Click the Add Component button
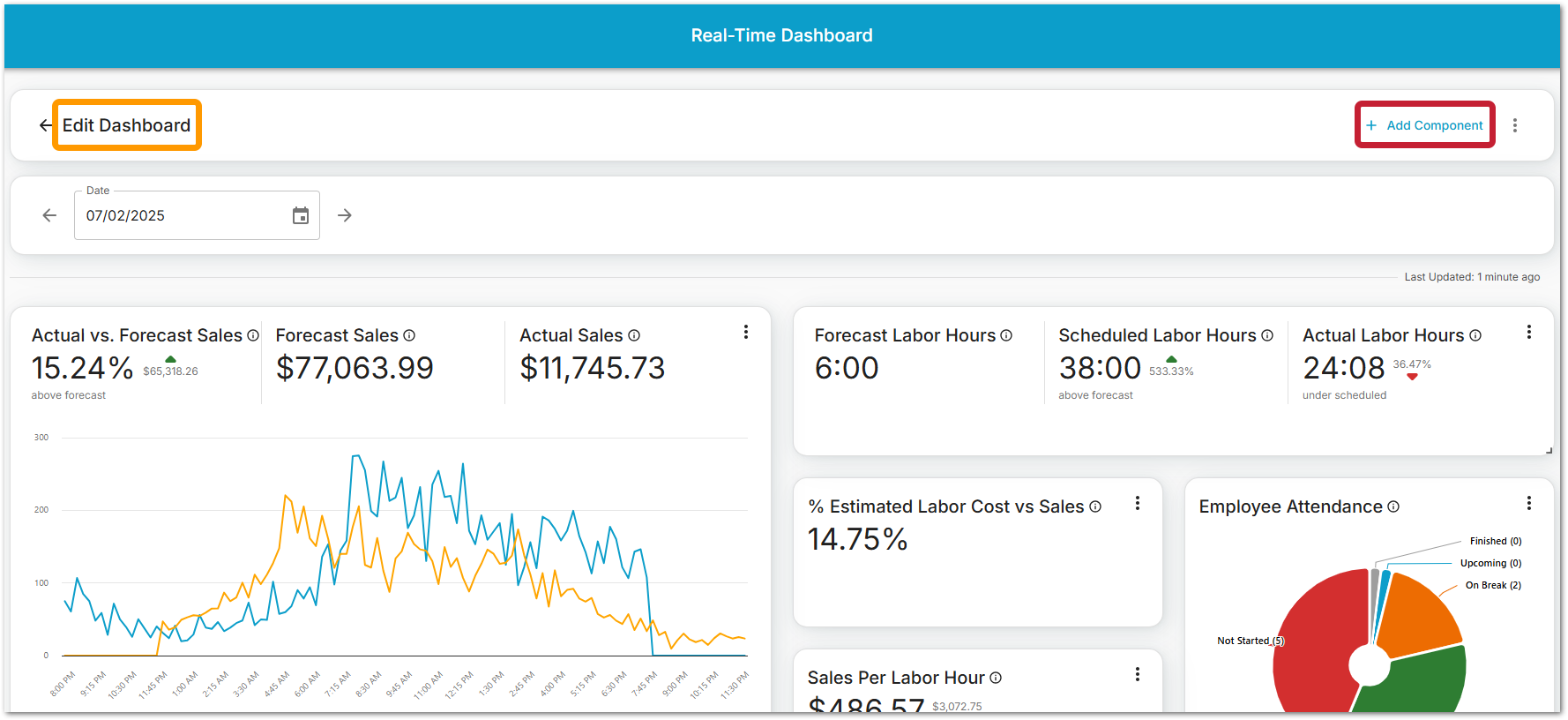1568x720 pixels. (1424, 125)
